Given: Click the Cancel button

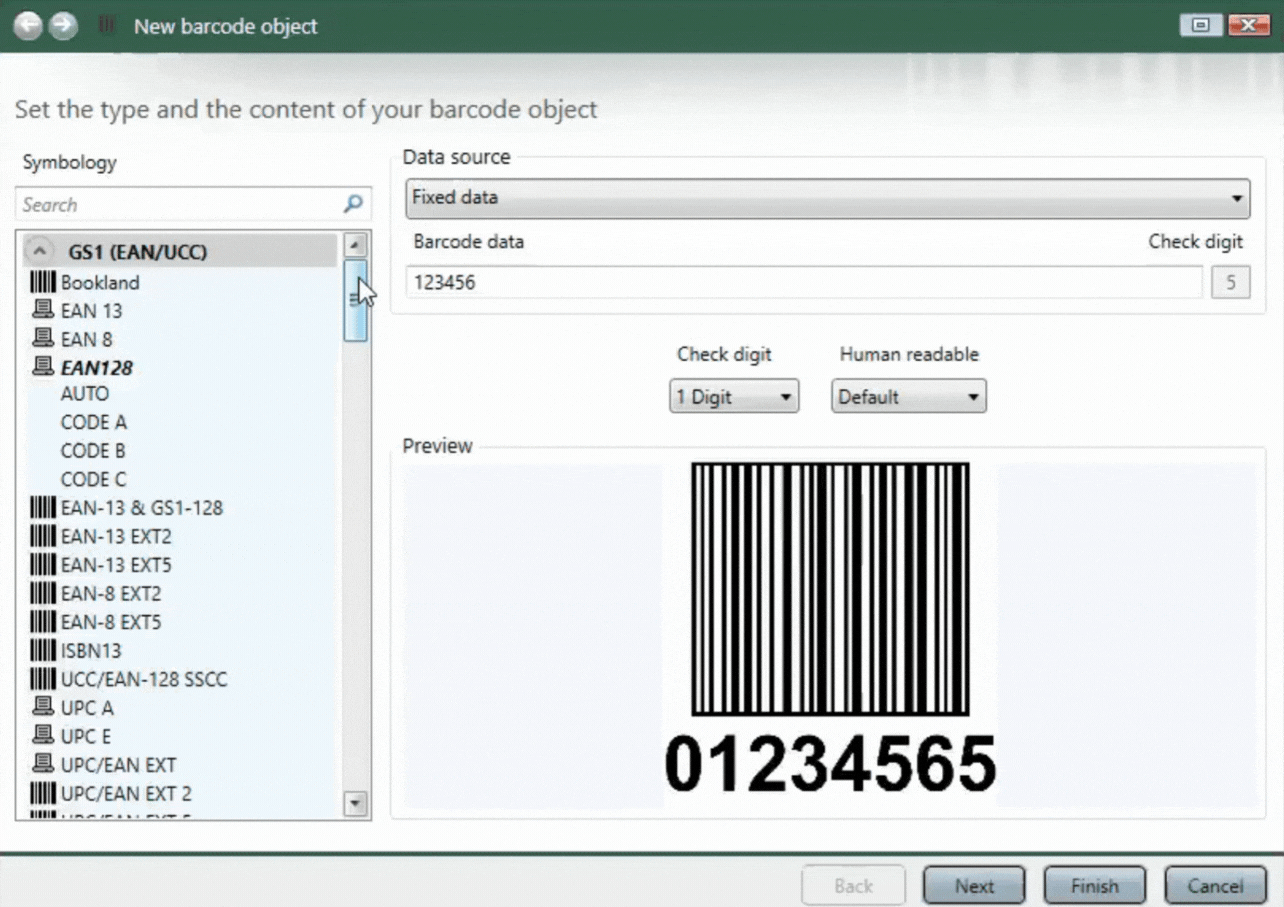Looking at the screenshot, I should click(x=1216, y=886).
